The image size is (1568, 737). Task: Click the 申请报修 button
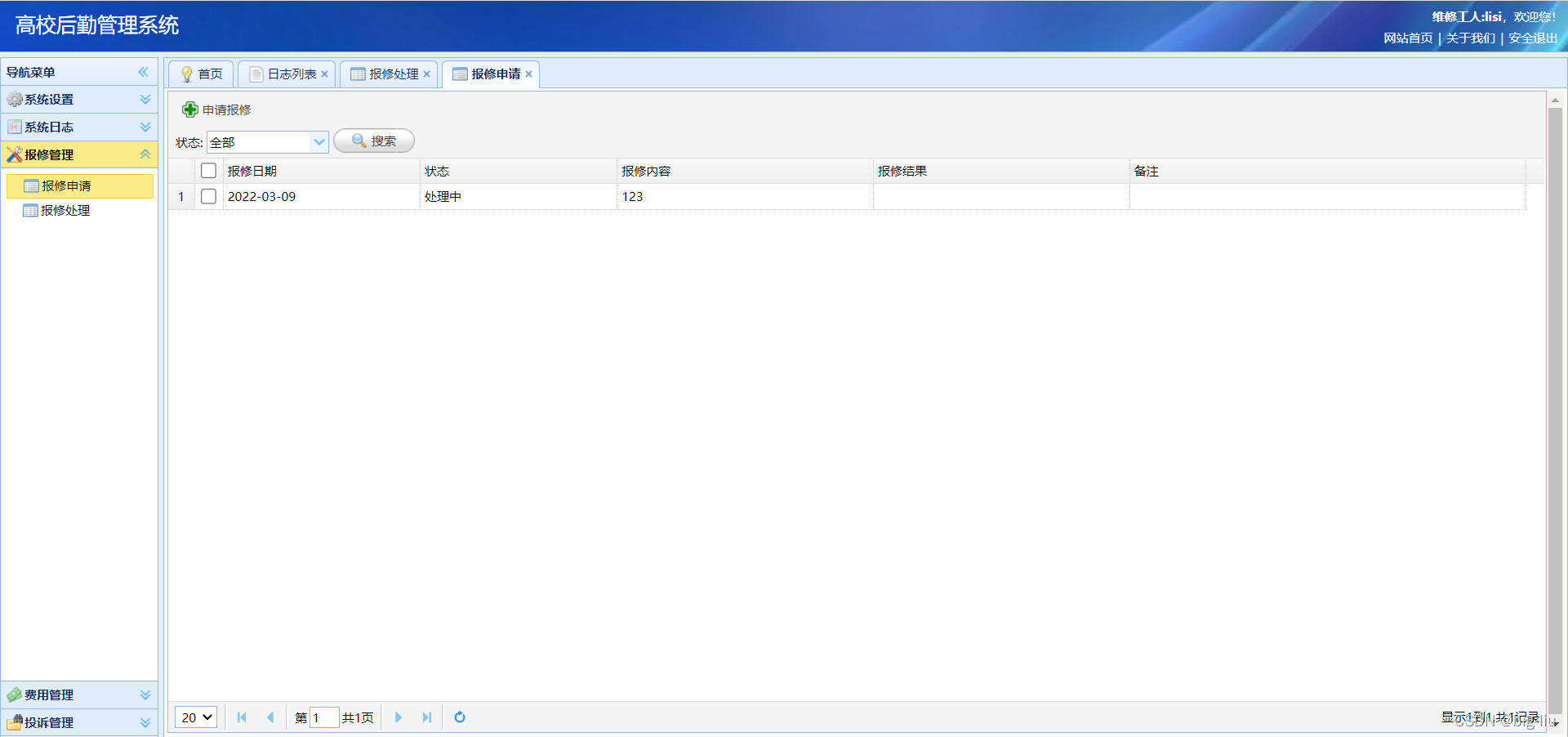point(216,109)
